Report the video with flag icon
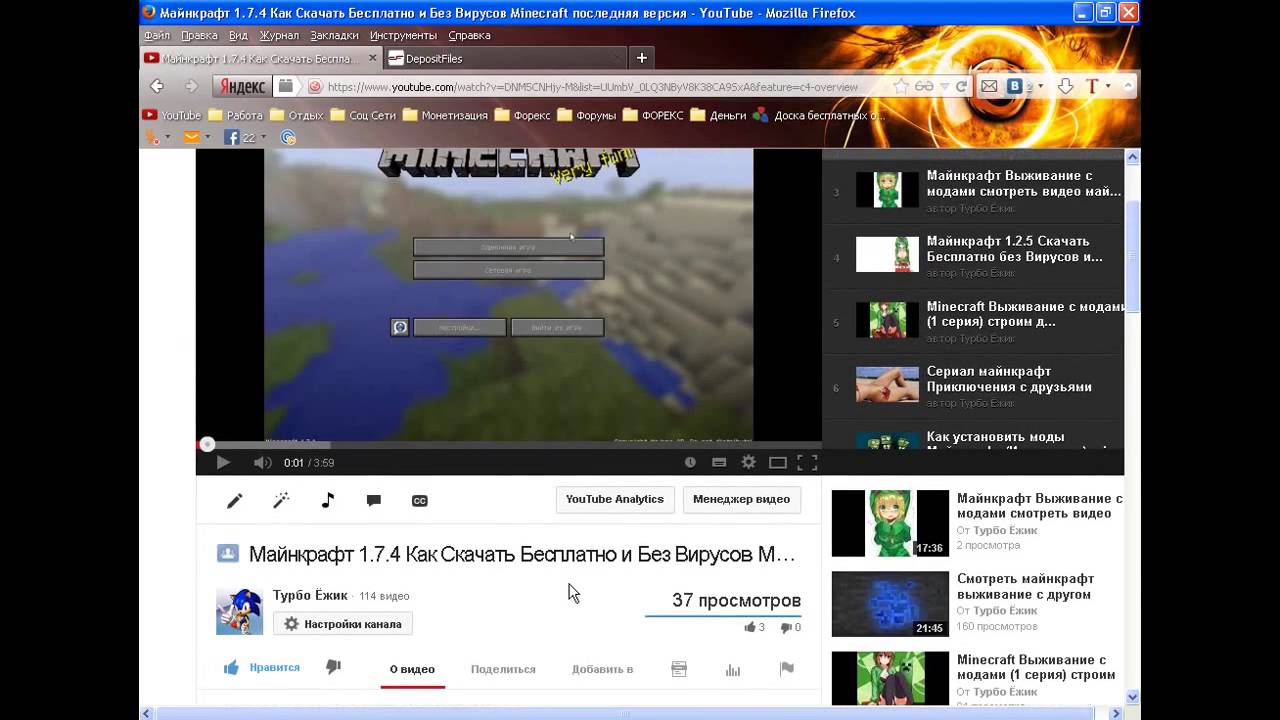Screen dimensions: 1280x720 pyautogui.click(x=787, y=669)
